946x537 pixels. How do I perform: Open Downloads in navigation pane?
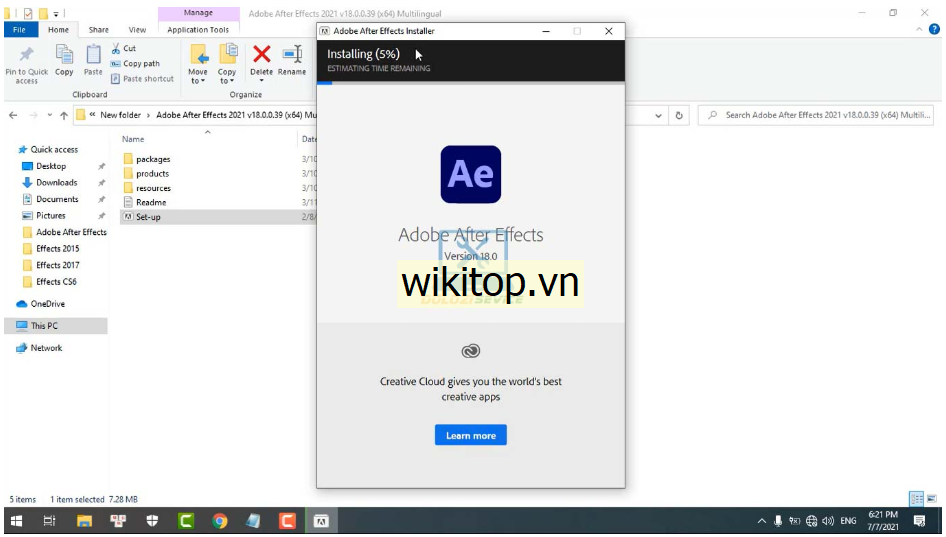[x=56, y=182]
